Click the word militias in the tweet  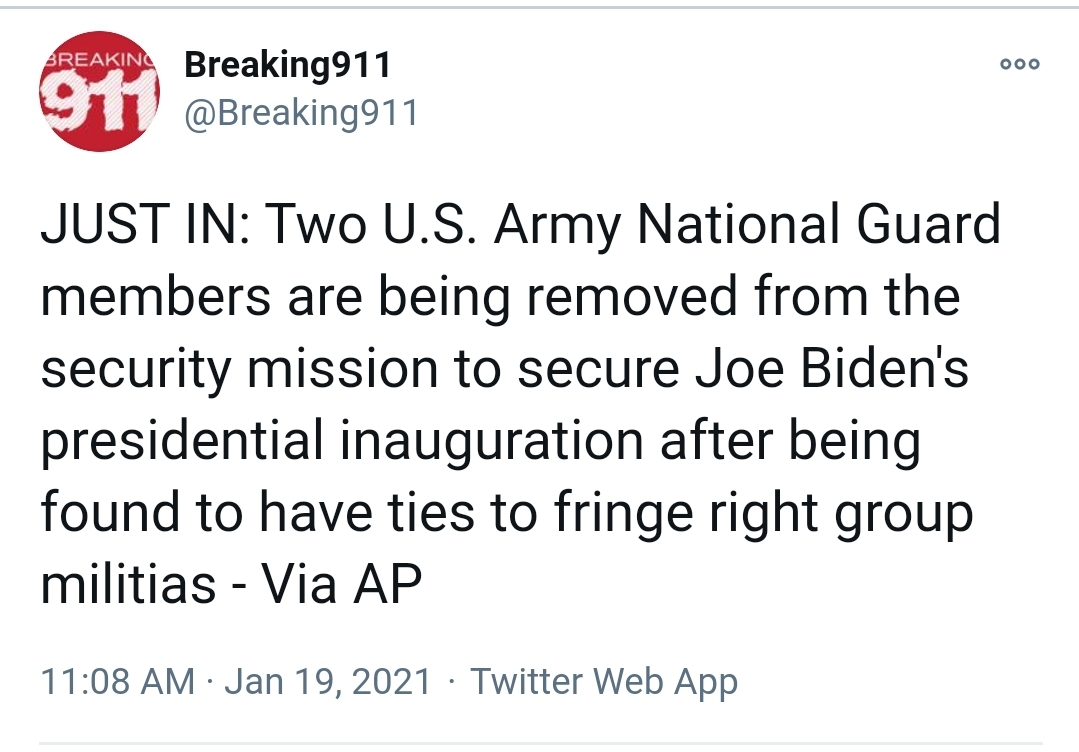(x=129, y=583)
